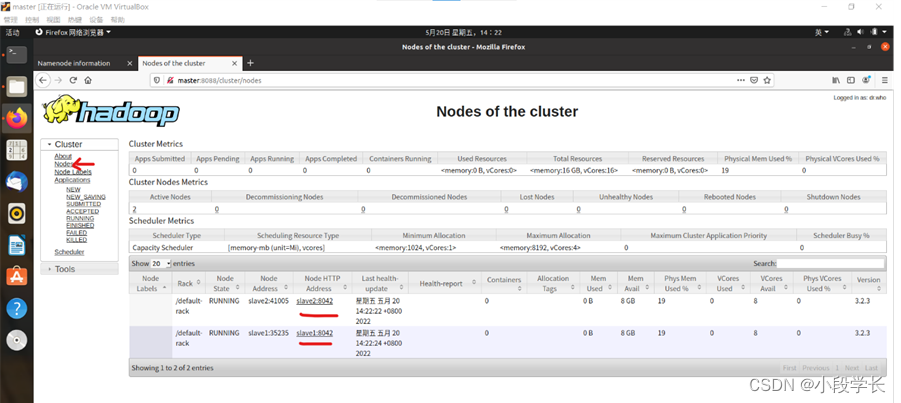The image size is (901, 403).
Task: Open the Firefox app menu in top bar
Action: click(x=73, y=32)
